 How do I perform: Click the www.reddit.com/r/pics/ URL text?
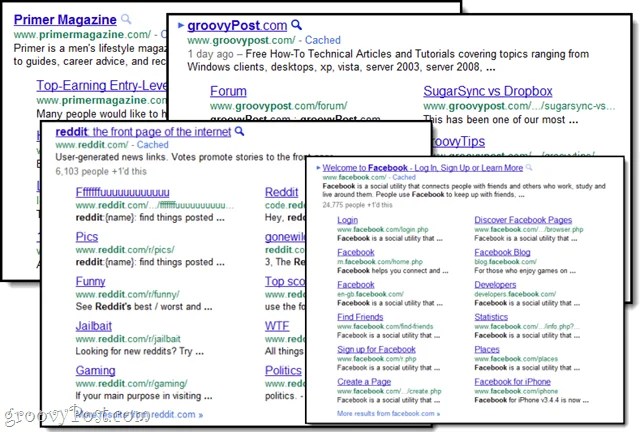coord(125,249)
